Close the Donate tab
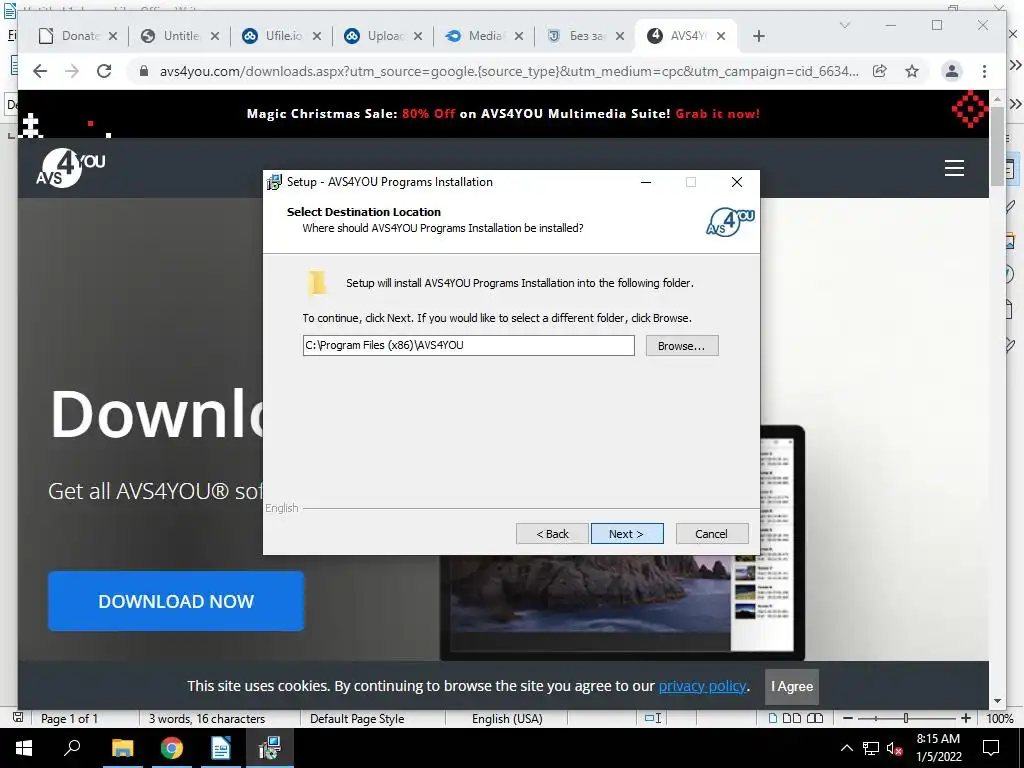 [x=113, y=36]
